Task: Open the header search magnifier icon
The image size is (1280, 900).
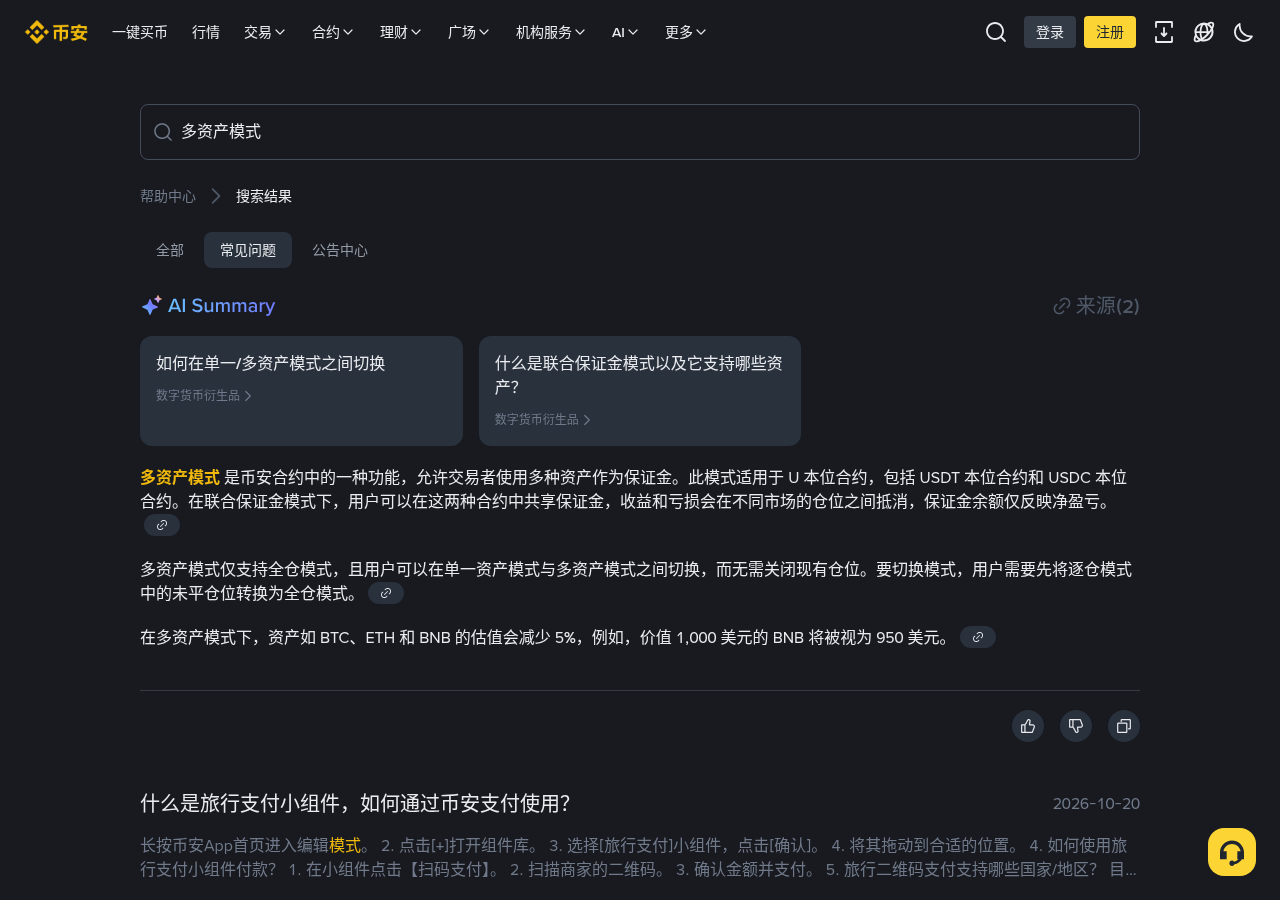Action: pyautogui.click(x=996, y=32)
